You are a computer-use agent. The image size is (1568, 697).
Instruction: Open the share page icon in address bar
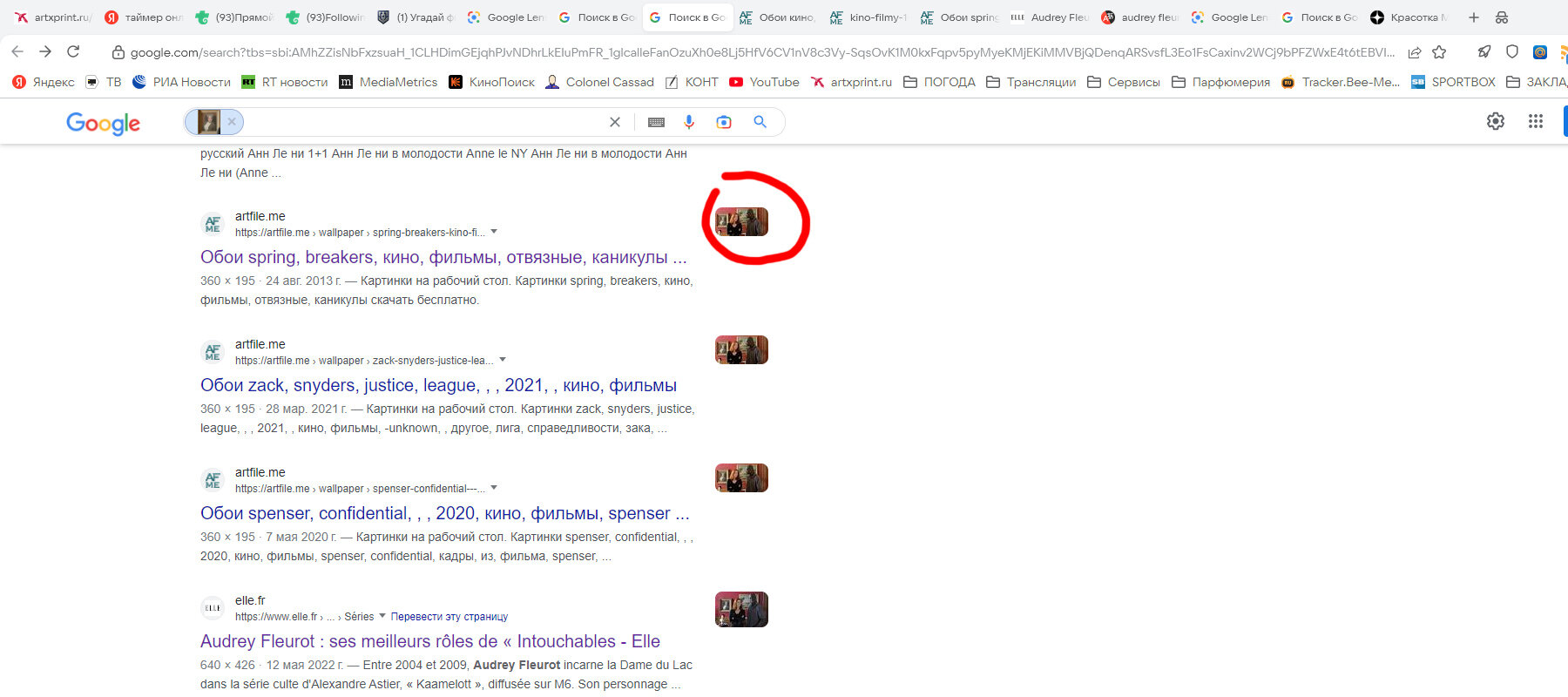coord(1415,52)
